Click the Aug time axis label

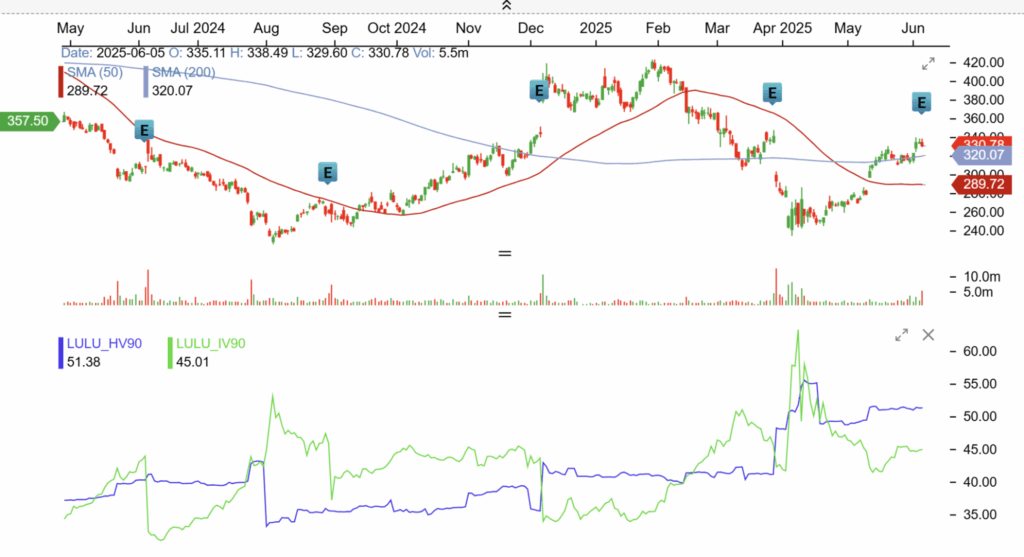266,28
